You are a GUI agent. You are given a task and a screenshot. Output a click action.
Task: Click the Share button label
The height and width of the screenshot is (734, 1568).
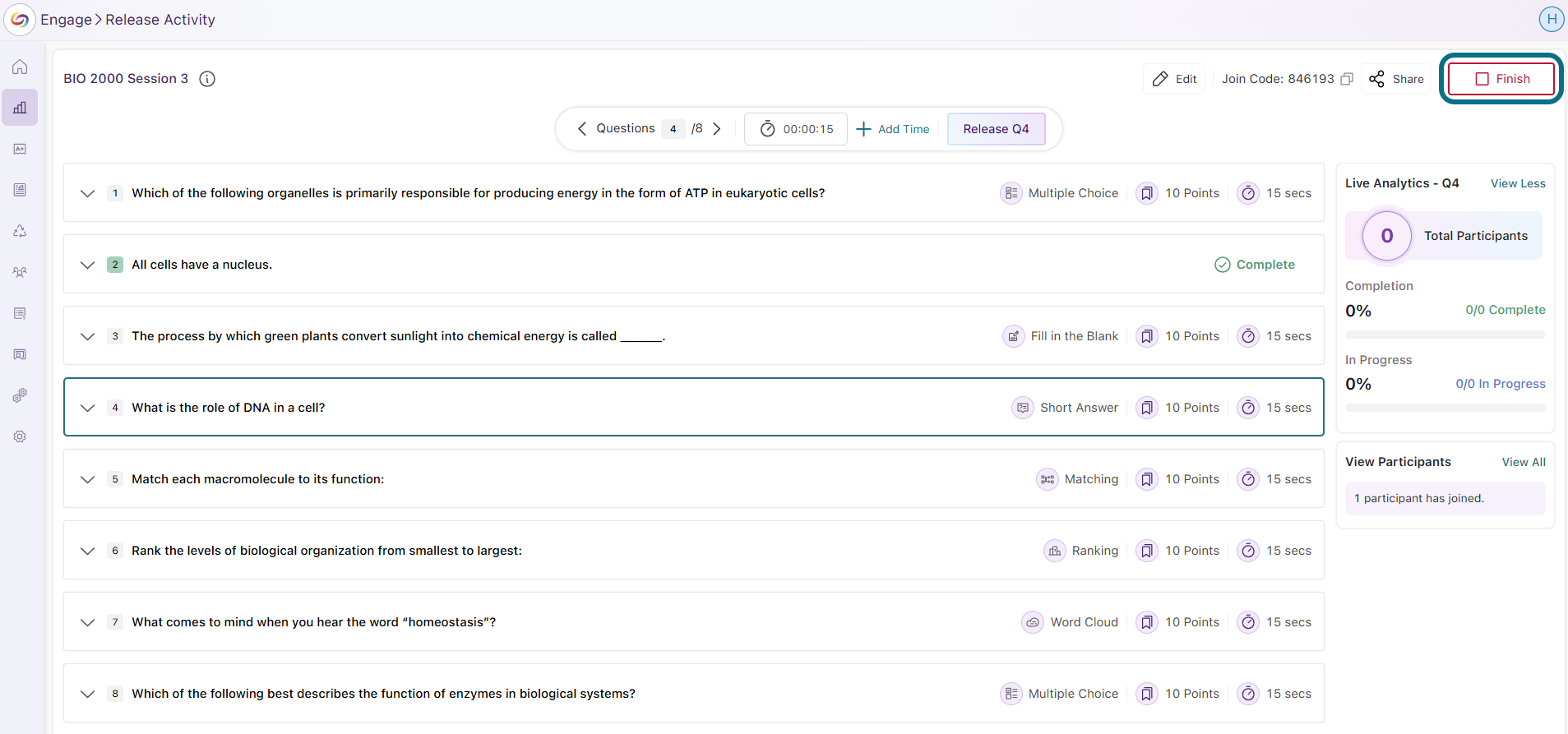[x=1408, y=79]
